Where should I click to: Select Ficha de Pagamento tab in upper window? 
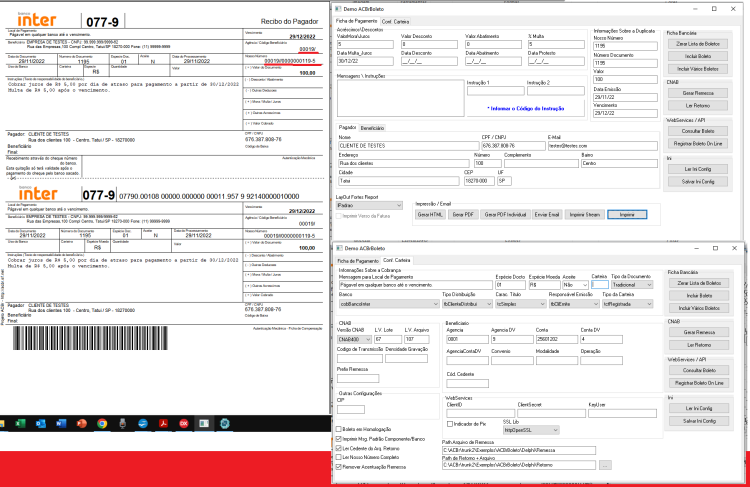click(x=356, y=21)
